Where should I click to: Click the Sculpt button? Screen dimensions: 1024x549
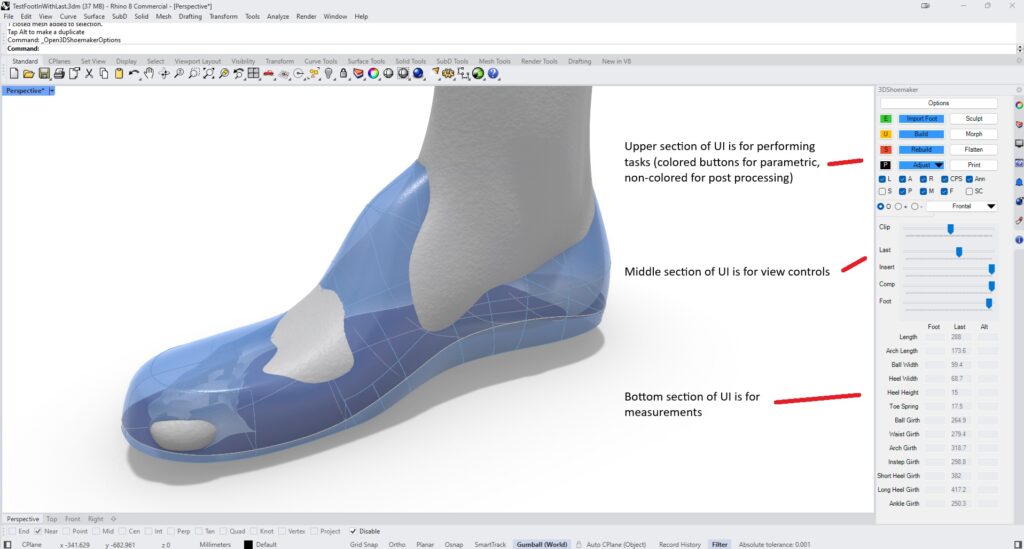(973, 118)
